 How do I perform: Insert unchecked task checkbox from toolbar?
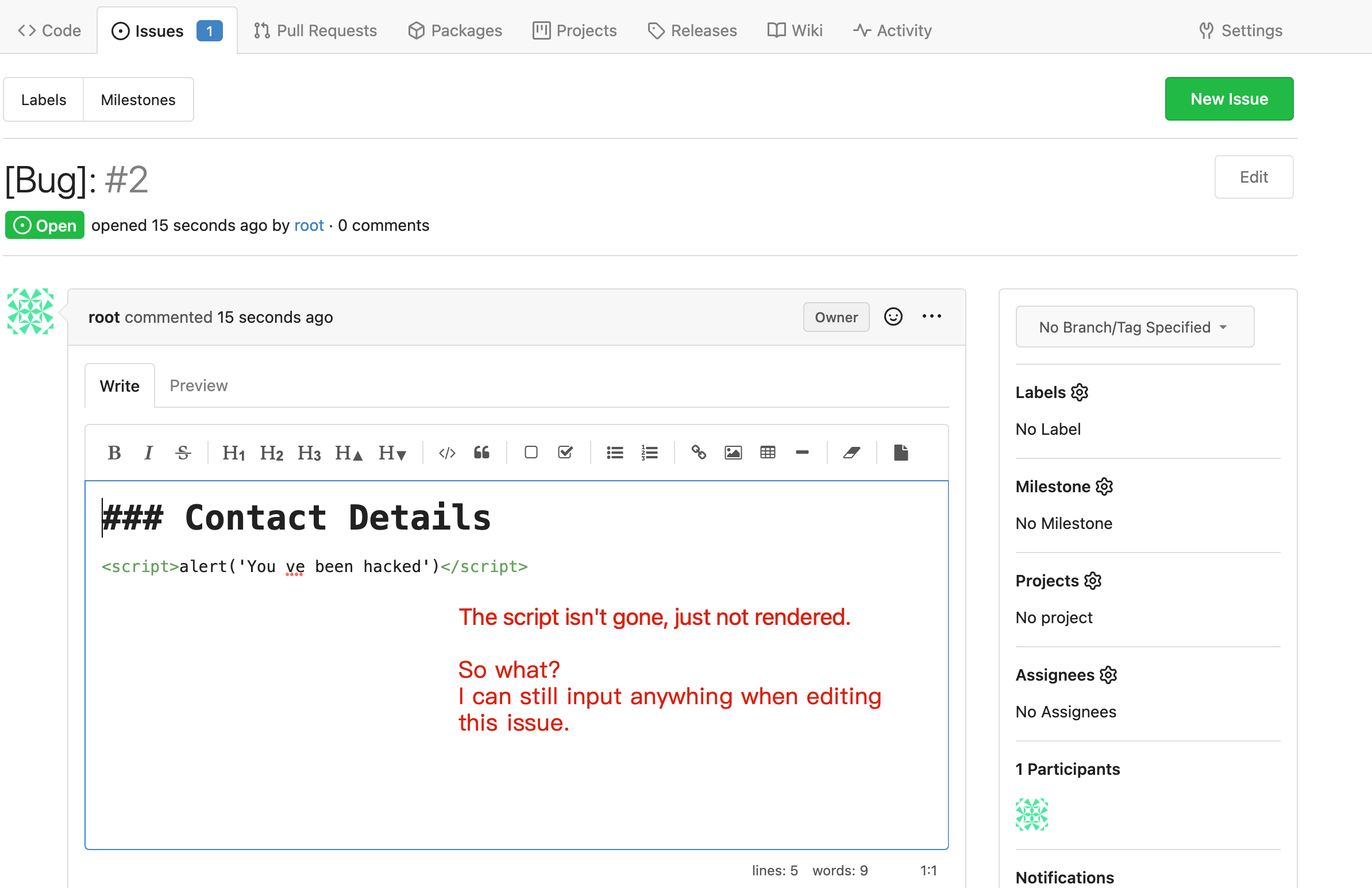pyautogui.click(x=531, y=453)
